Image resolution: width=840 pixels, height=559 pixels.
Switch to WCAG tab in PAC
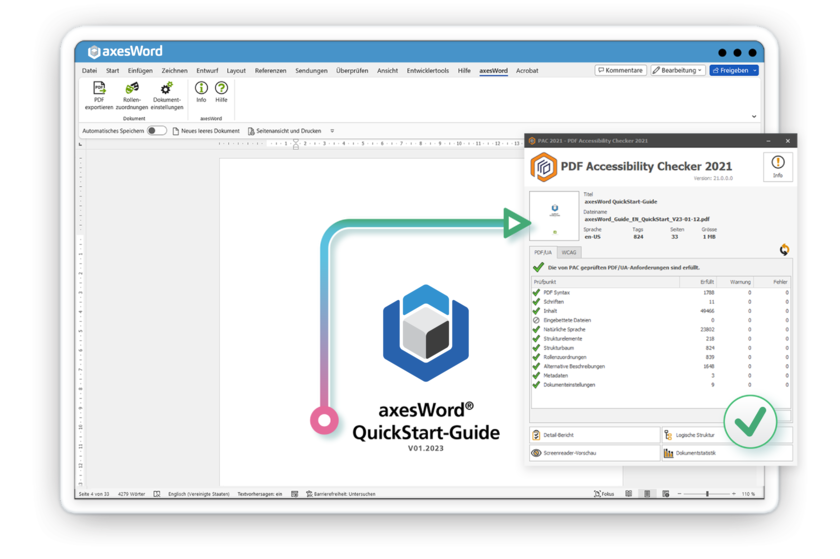[569, 252]
